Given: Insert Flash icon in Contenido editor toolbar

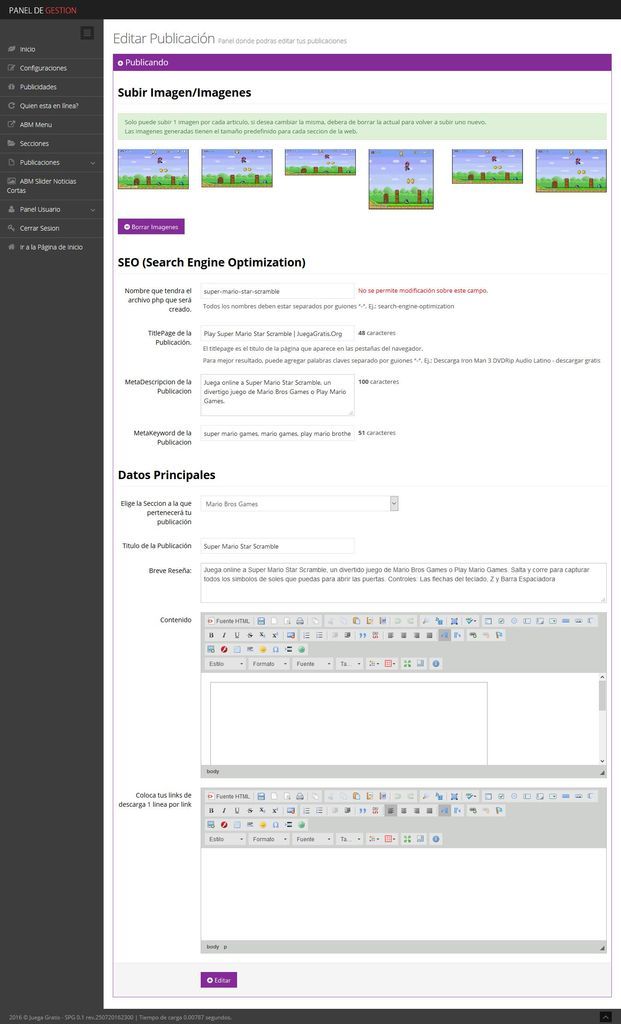Looking at the screenshot, I should pyautogui.click(x=224, y=649).
